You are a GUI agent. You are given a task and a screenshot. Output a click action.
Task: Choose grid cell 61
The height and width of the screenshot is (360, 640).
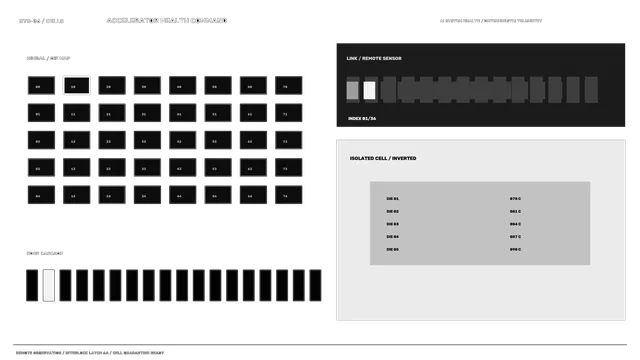click(x=253, y=113)
